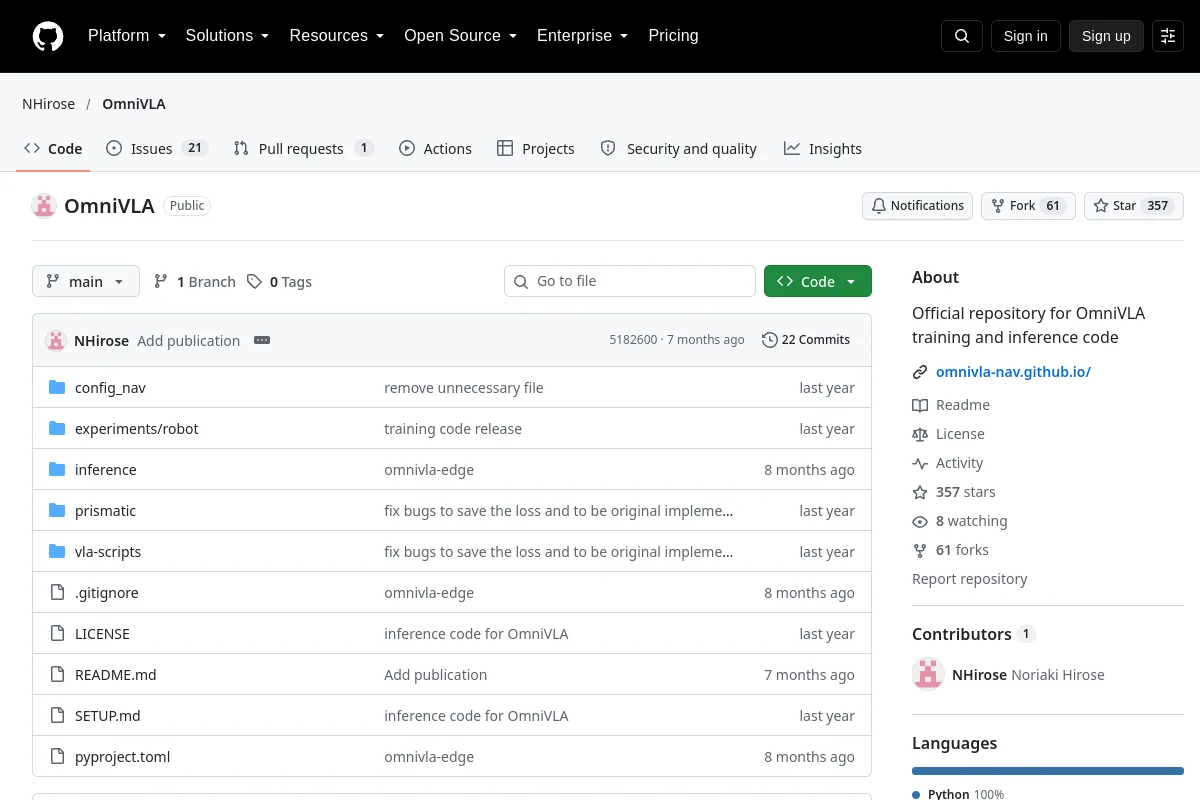Open the appearance settings sliders icon

pos(1168,36)
